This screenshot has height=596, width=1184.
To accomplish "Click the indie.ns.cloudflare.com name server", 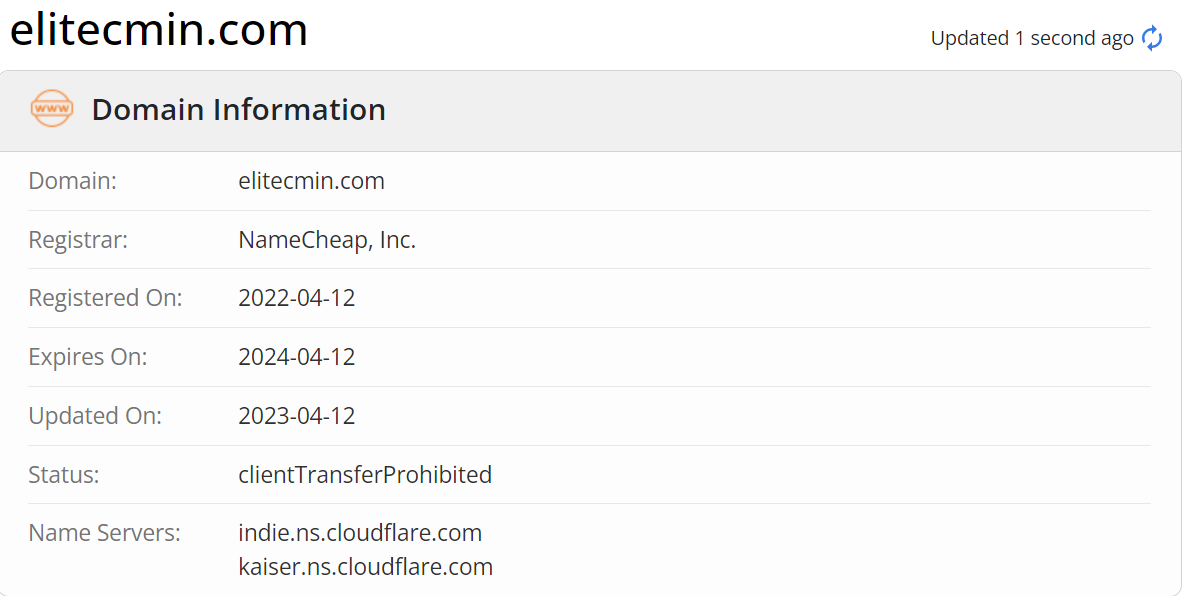I will (360, 533).
